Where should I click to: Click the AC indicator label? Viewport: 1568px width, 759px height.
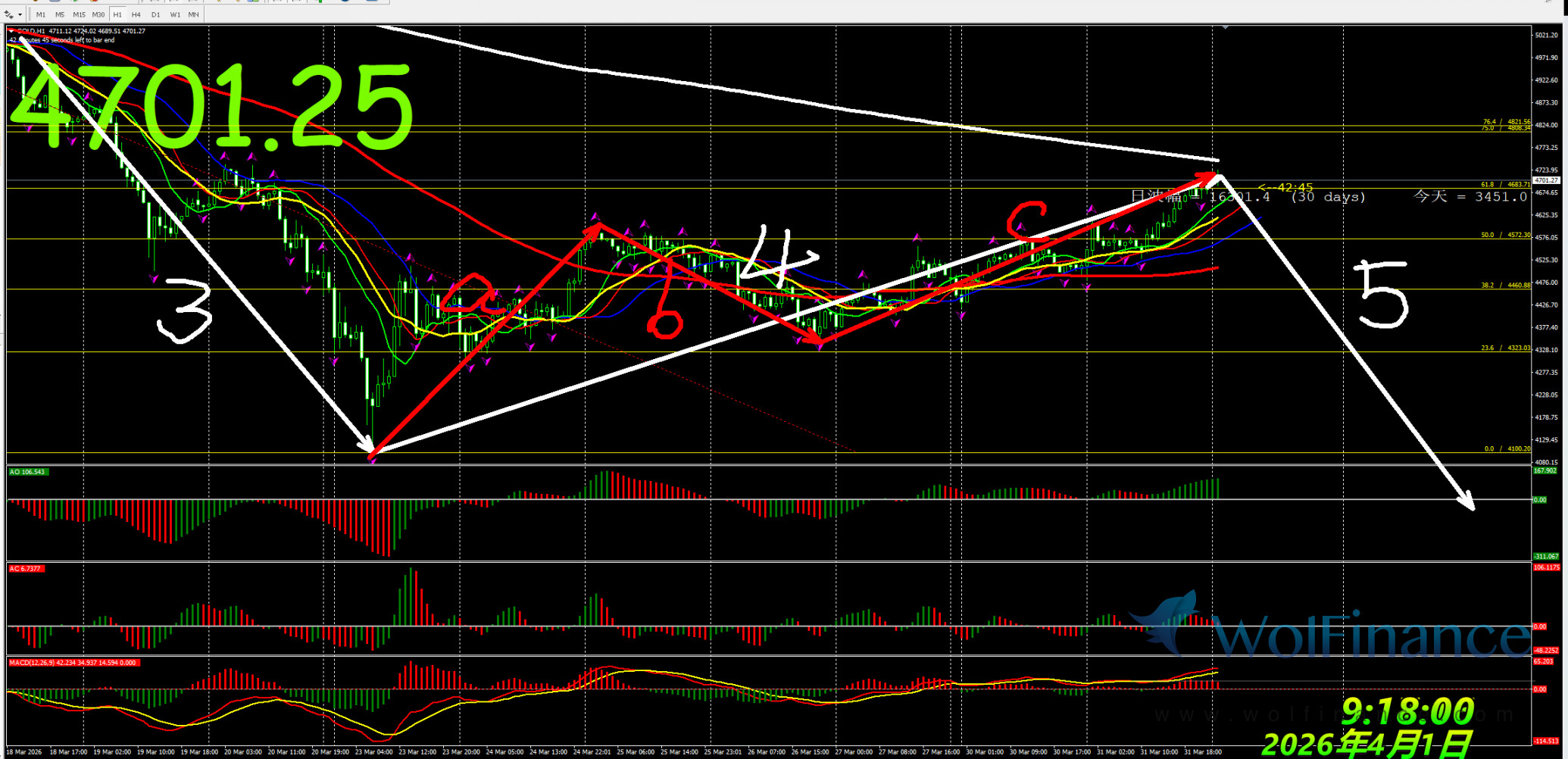26,568
